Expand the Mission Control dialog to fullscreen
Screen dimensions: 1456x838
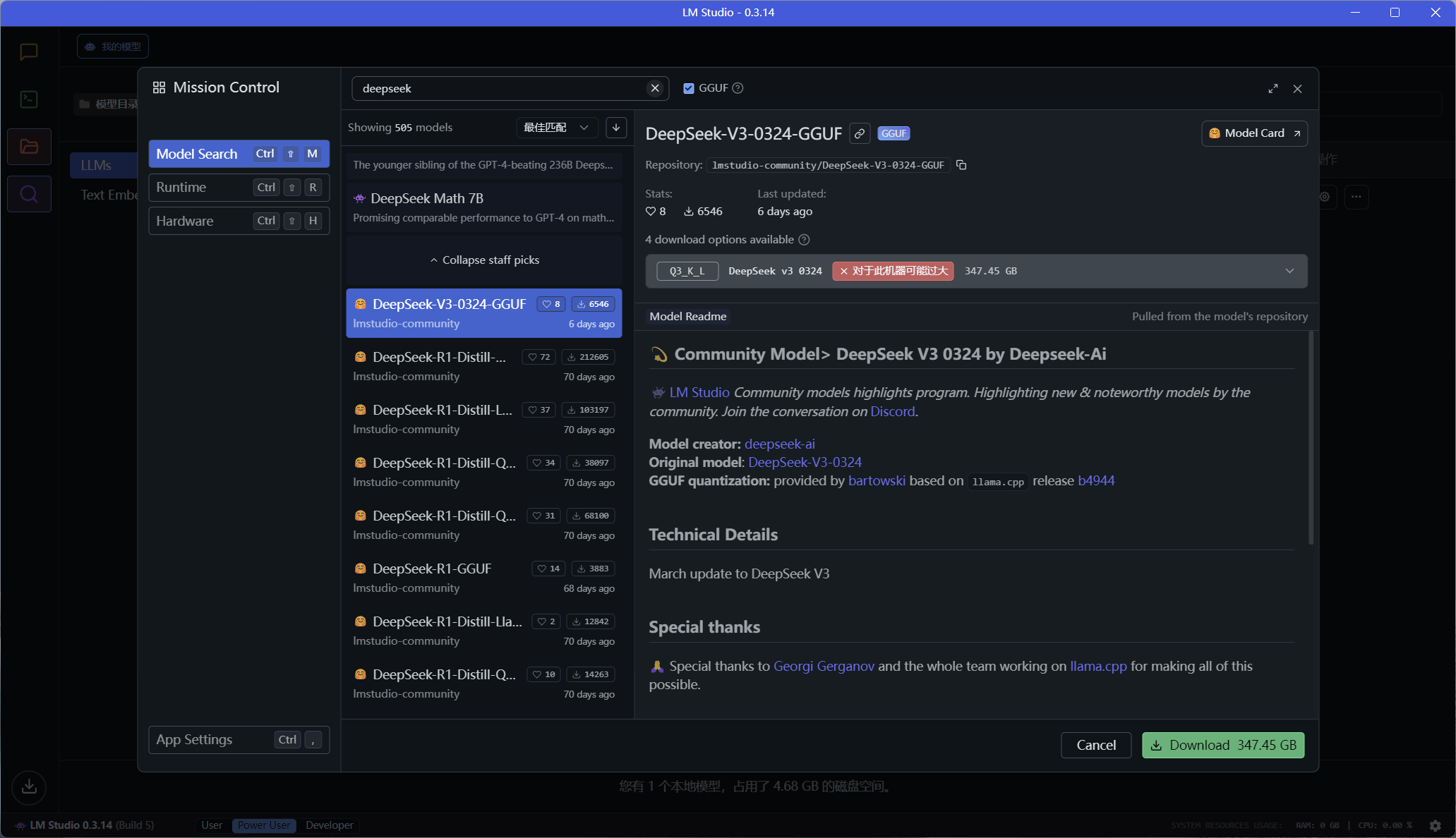1273,89
